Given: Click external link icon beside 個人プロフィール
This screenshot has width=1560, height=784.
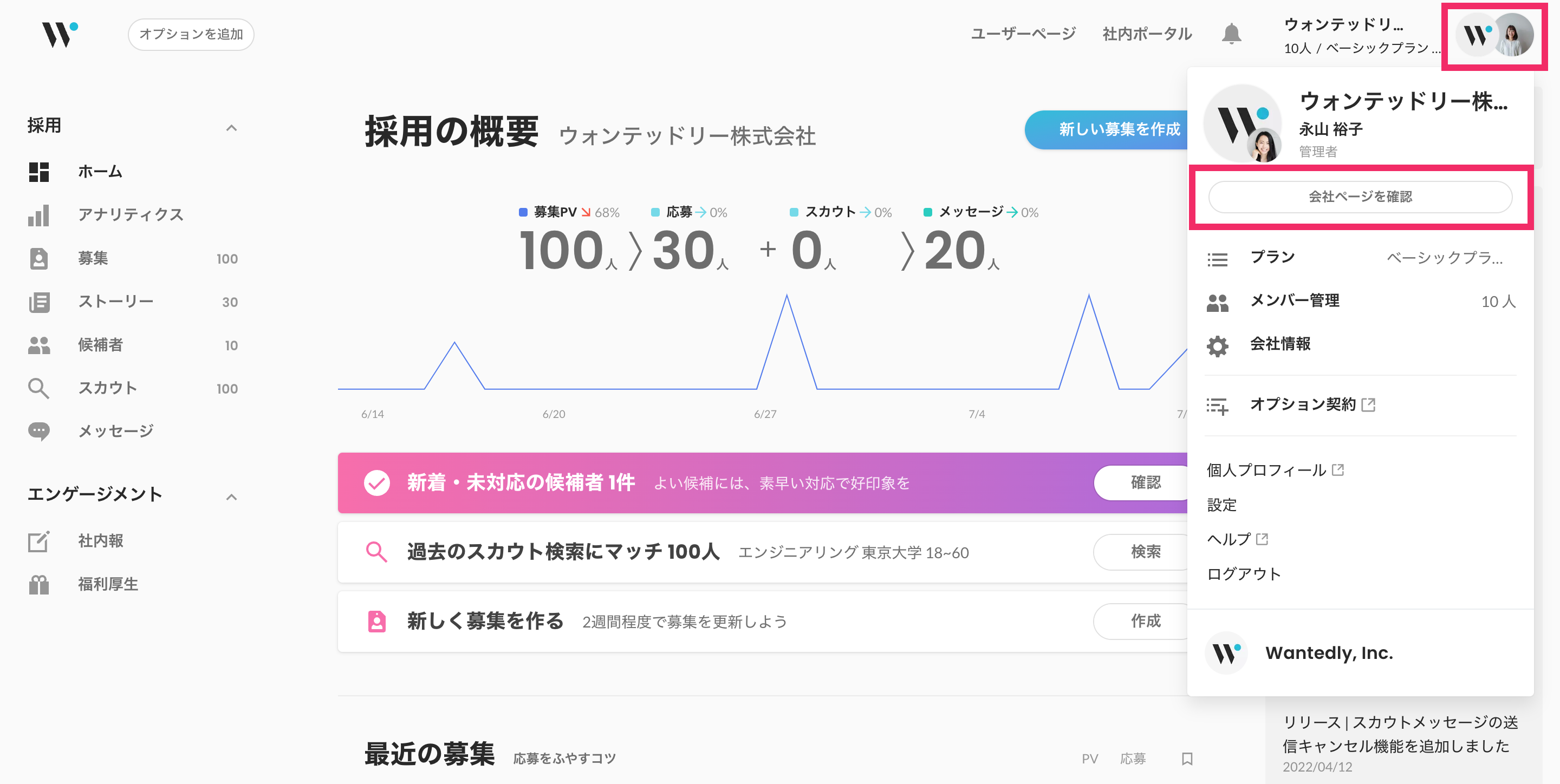Looking at the screenshot, I should pos(1338,470).
